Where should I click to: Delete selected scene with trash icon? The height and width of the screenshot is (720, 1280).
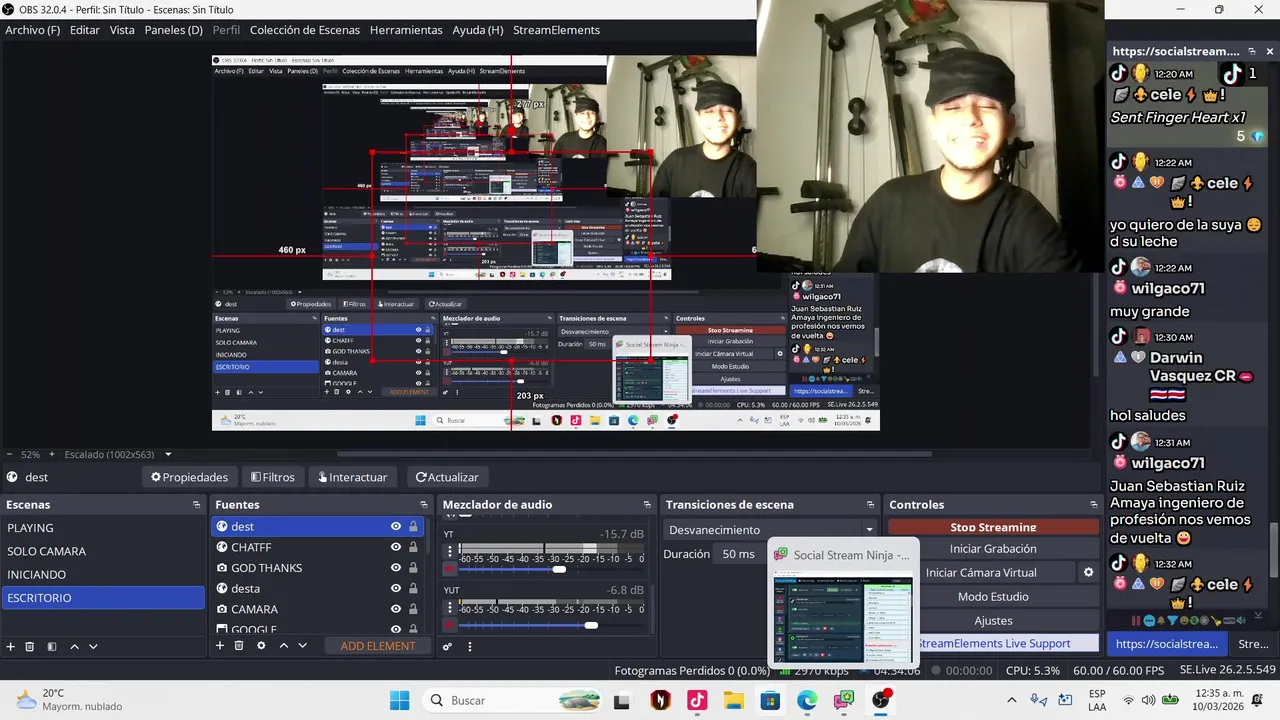(29, 647)
